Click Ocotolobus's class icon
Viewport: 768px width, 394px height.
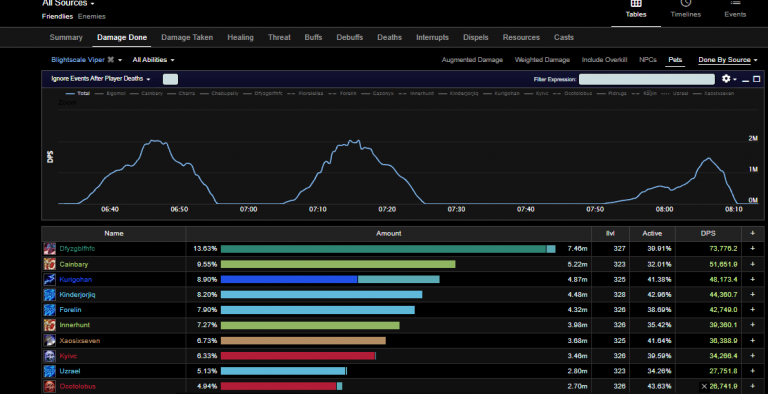49,386
